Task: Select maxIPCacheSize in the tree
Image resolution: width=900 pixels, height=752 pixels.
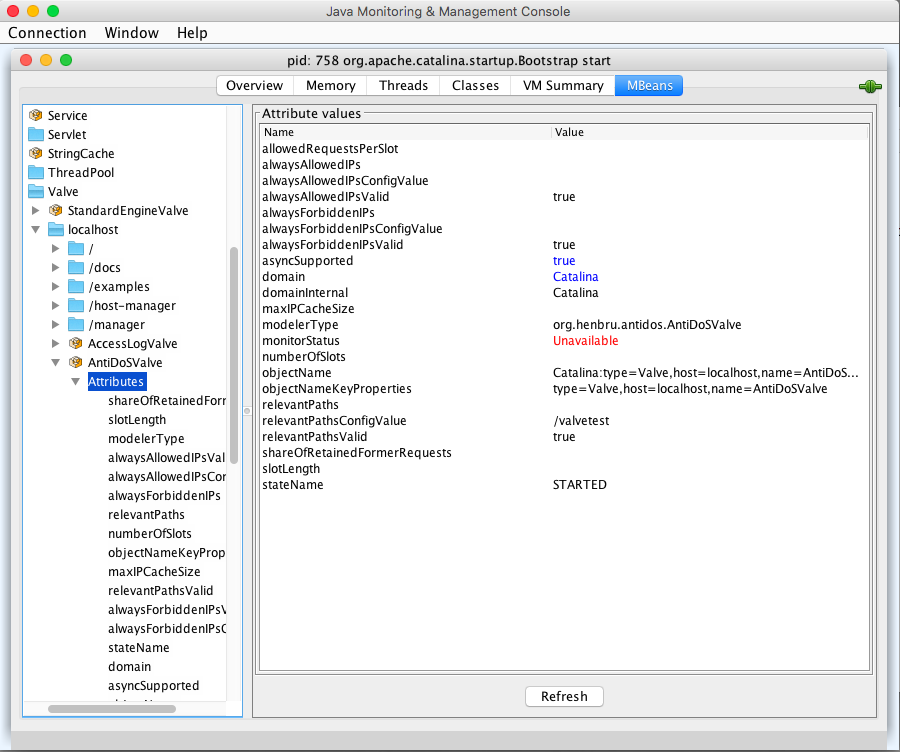Action: tap(154, 571)
